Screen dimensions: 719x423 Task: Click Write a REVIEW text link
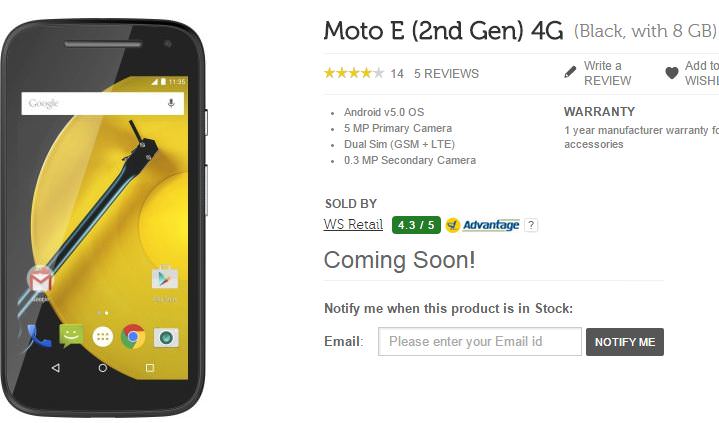click(607, 73)
